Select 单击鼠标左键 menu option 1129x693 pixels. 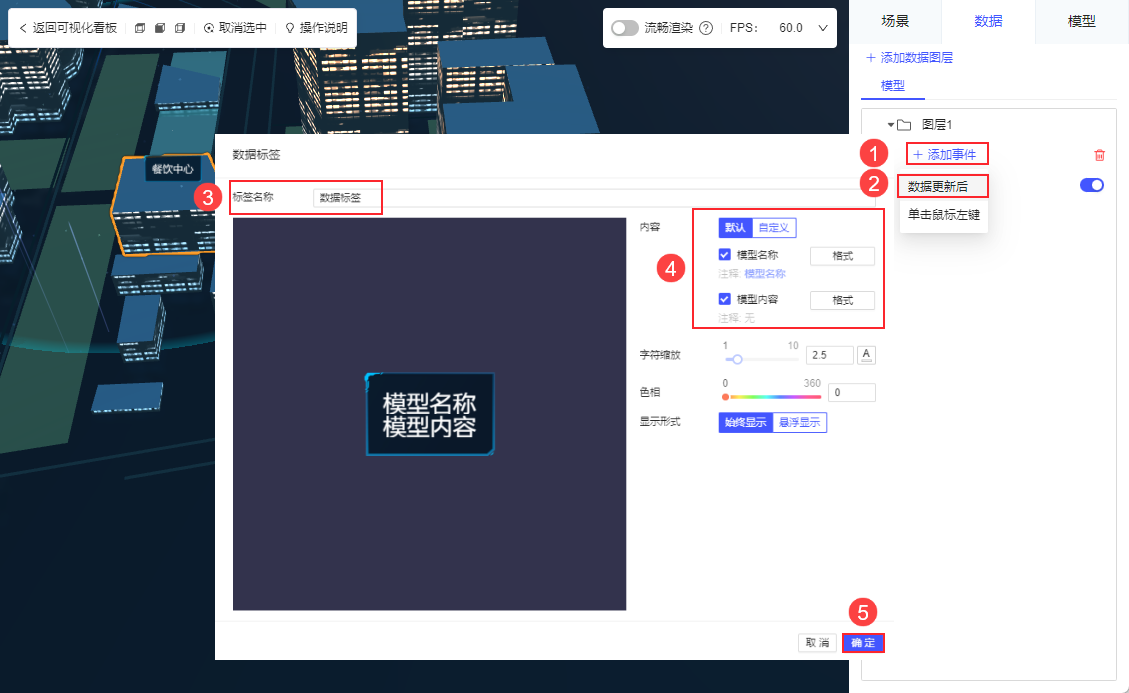[943, 215]
